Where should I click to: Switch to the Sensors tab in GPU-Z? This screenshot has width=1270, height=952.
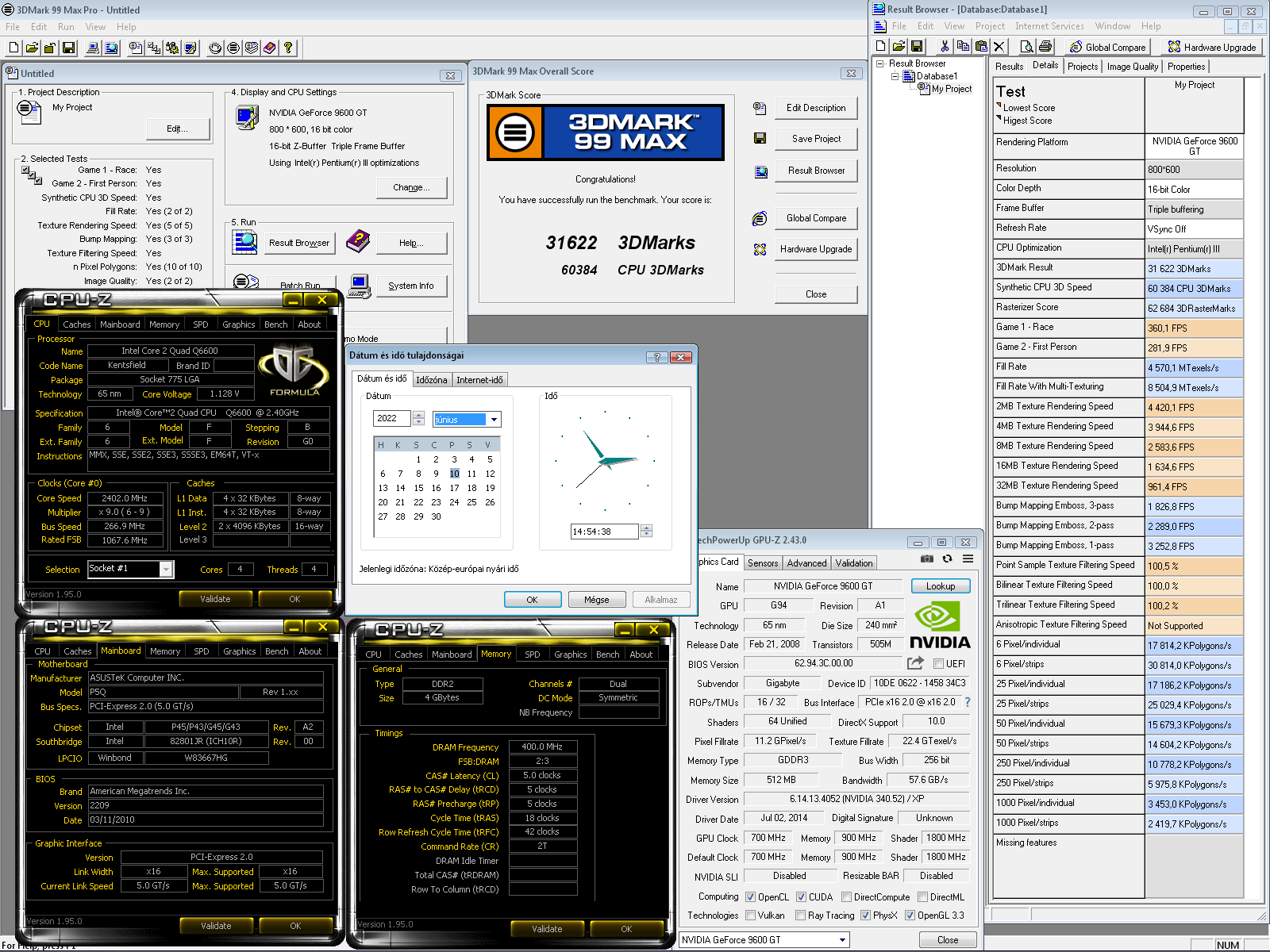[x=763, y=563]
